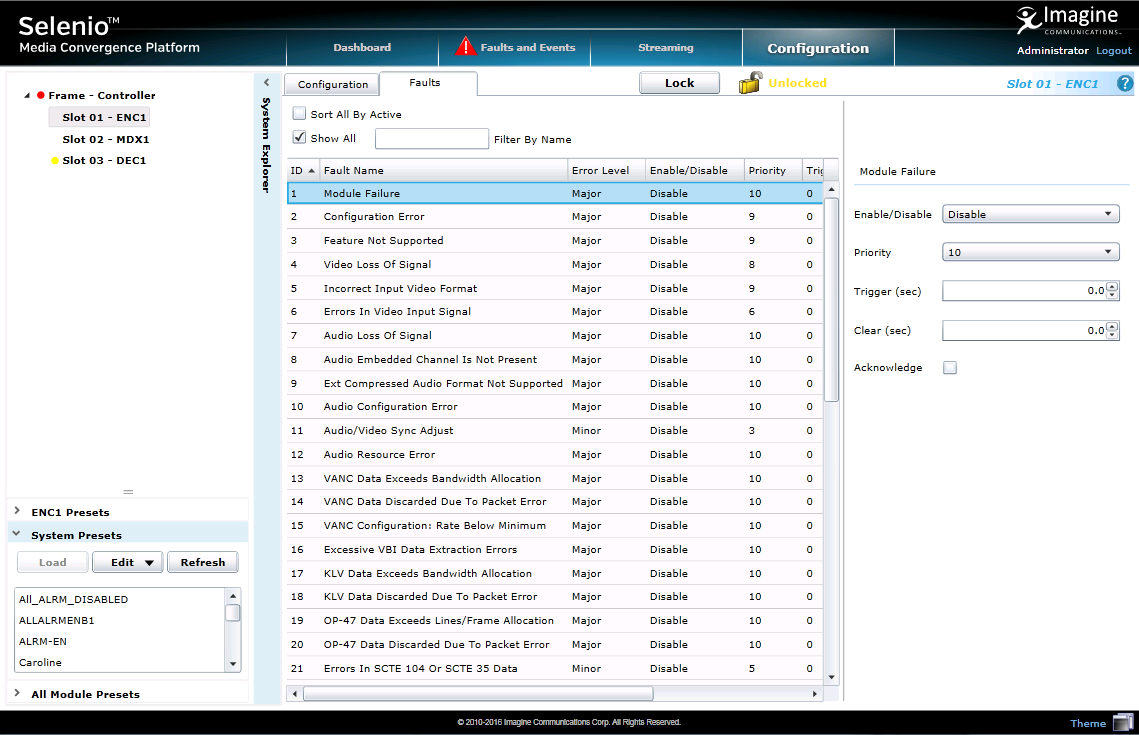Expand the ENC1 Presets section
Viewport: 1139px width, 735px height.
point(17,511)
